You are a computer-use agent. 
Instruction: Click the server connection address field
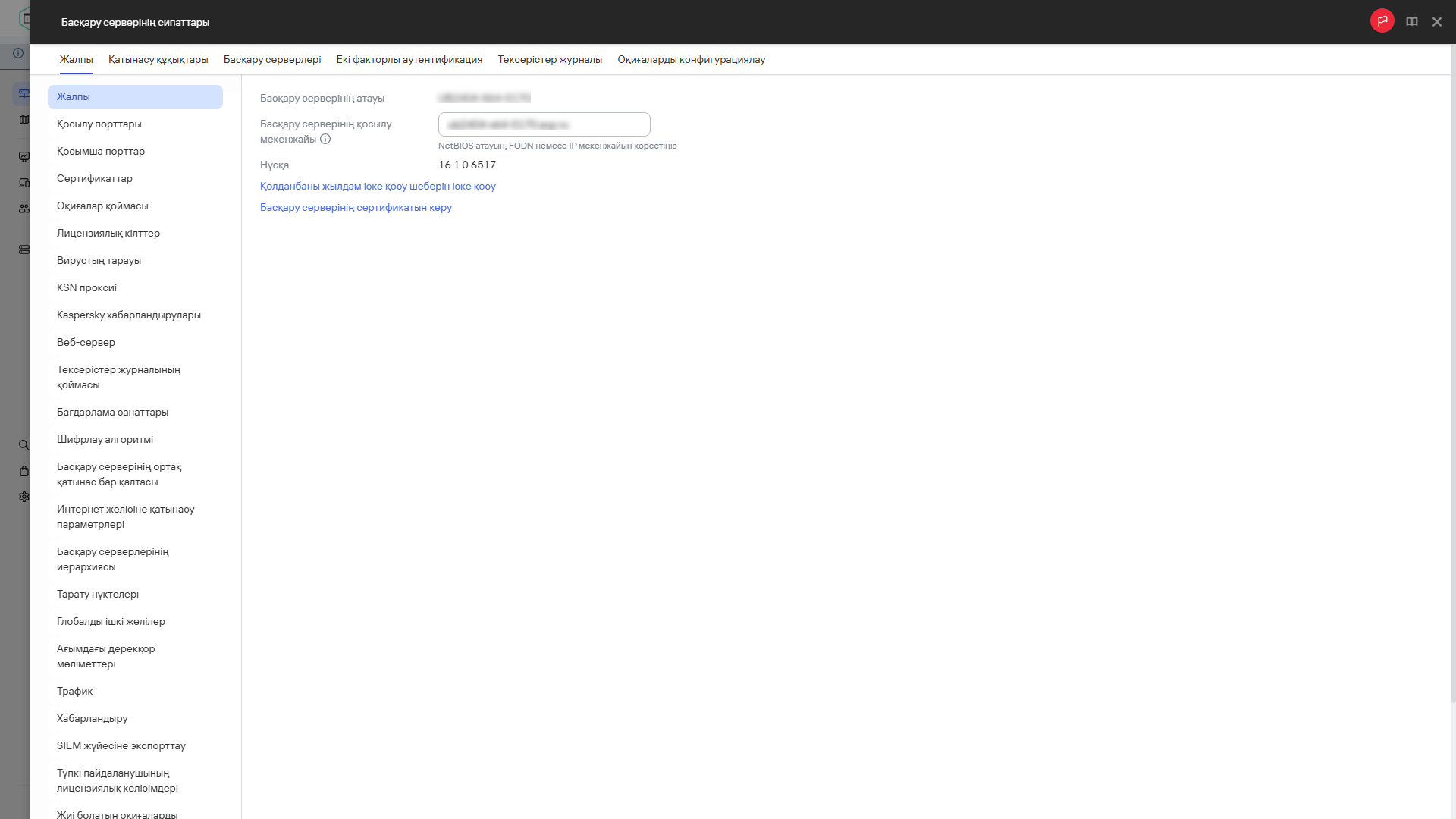pos(544,124)
